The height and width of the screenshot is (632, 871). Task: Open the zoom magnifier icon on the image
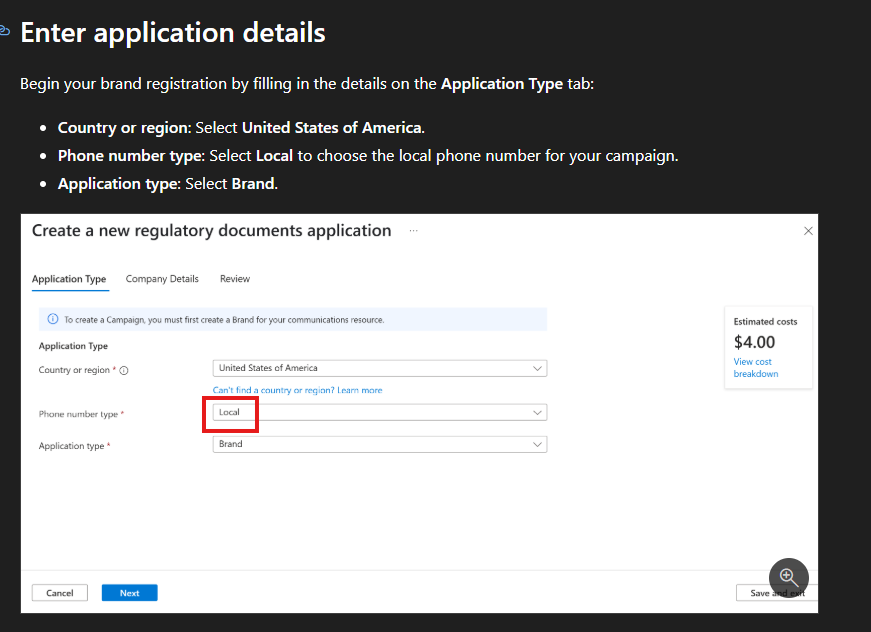pyautogui.click(x=788, y=578)
